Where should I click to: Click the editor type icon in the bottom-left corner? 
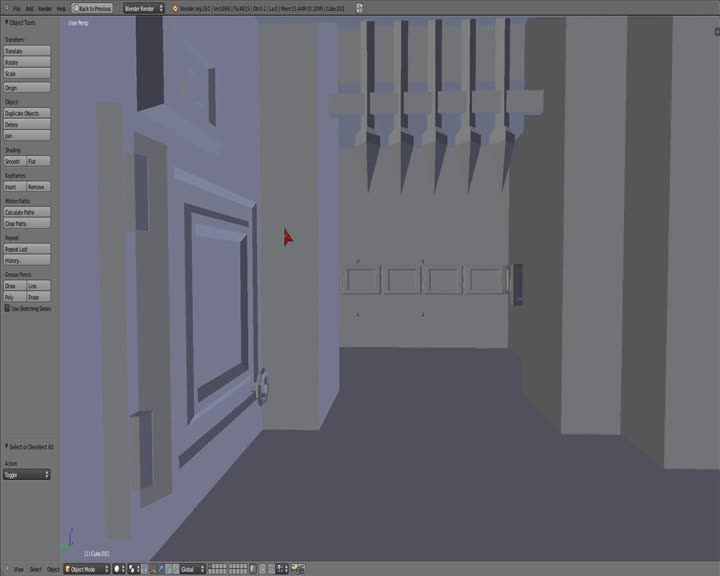5,569
